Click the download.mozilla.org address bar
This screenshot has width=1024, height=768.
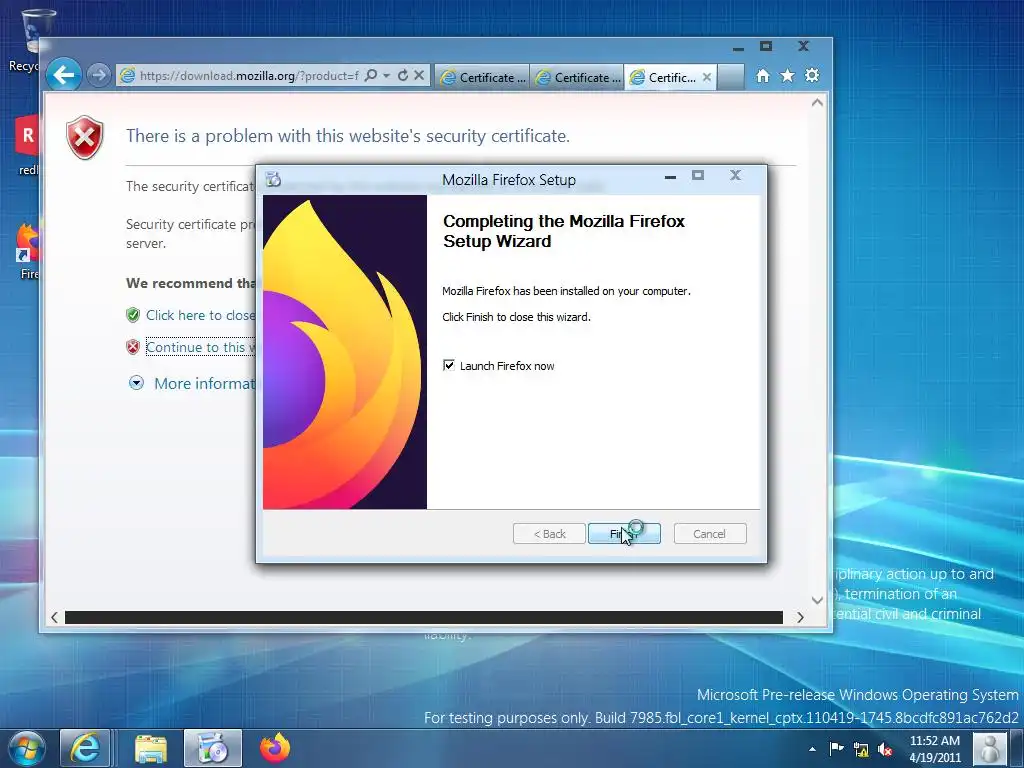coord(248,76)
